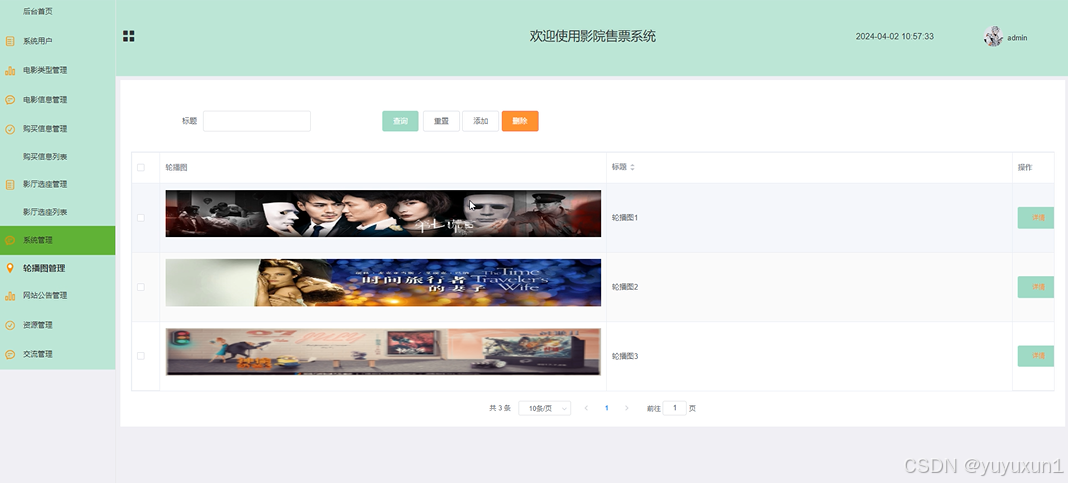Click the 添加 add button
Screen dimensions: 1068x483
(x=481, y=121)
